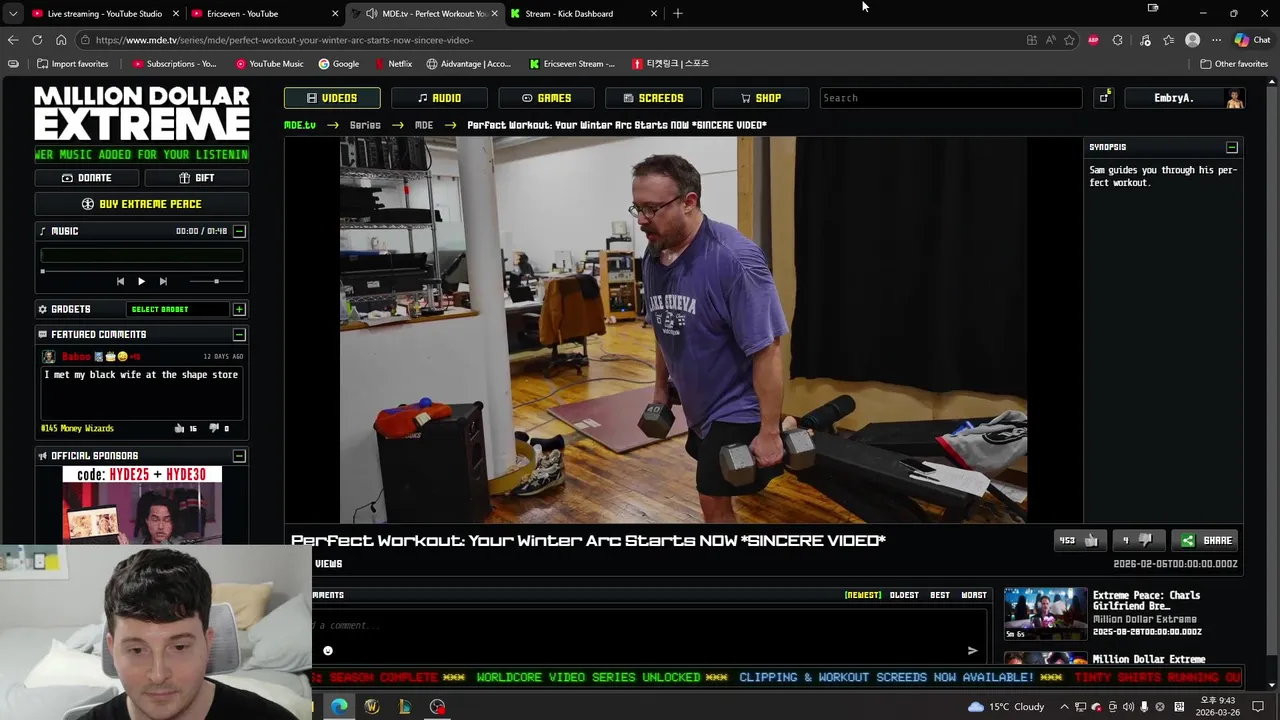Open Other favorites folder
This screenshot has height=720, width=1280.
pos(1233,64)
